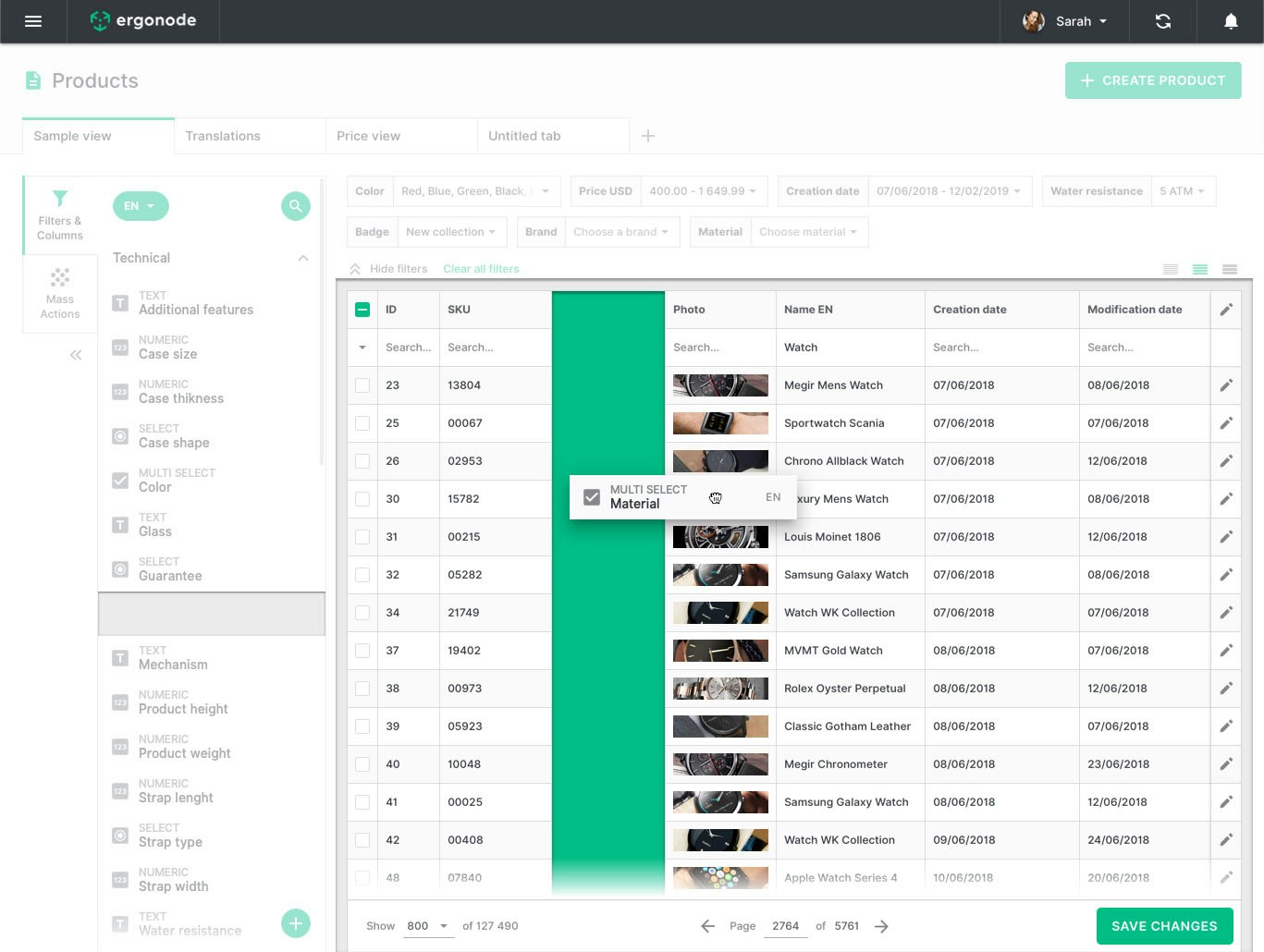Check the row checkbox for product ID 23
Screen dimensions: 1264x952
(x=362, y=385)
